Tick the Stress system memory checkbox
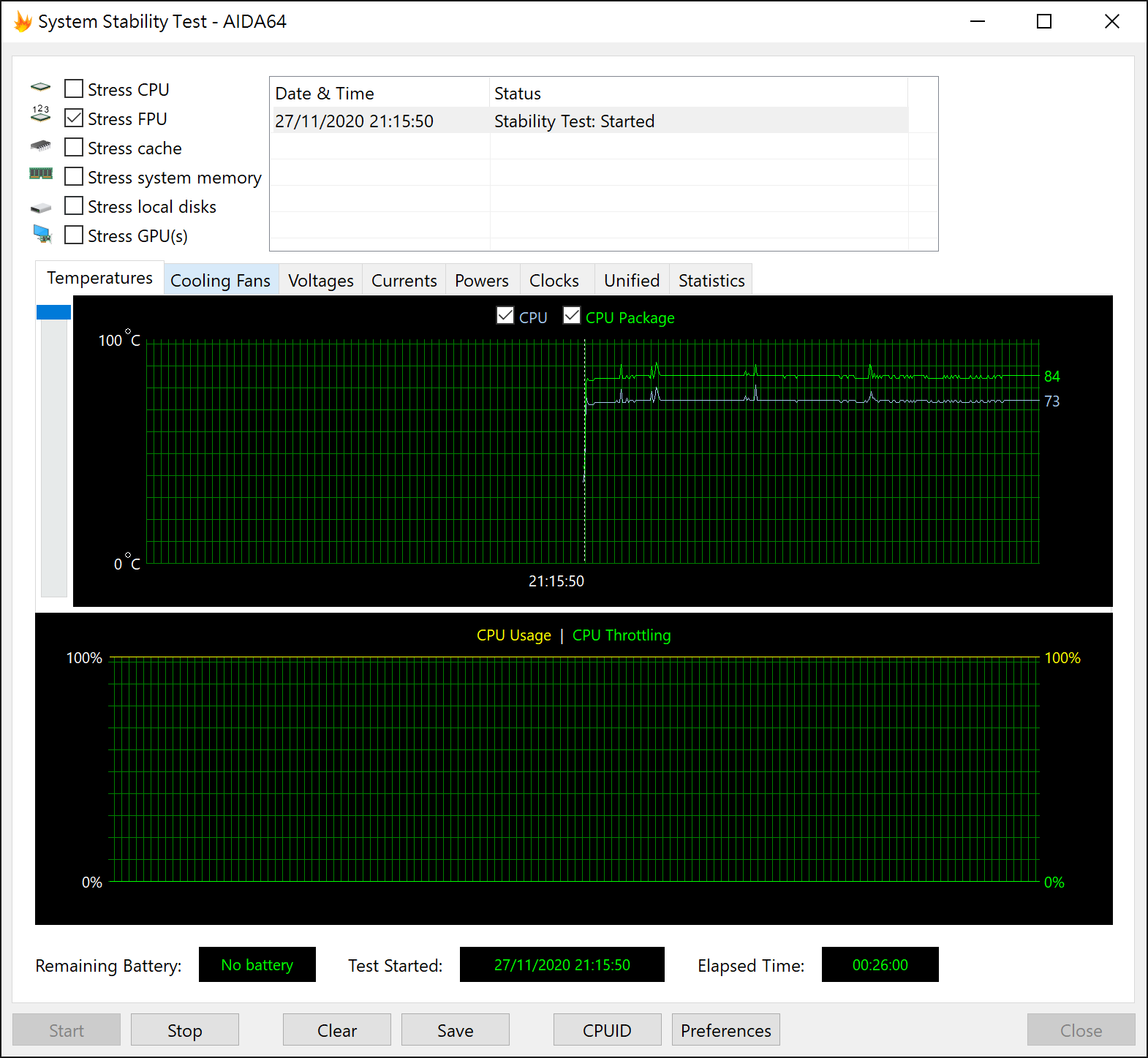 74,176
